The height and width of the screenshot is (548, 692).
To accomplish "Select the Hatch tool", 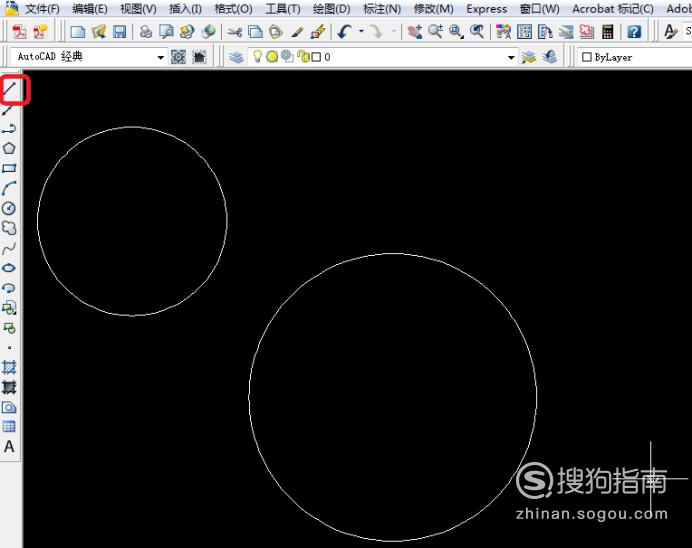I will click(9, 367).
